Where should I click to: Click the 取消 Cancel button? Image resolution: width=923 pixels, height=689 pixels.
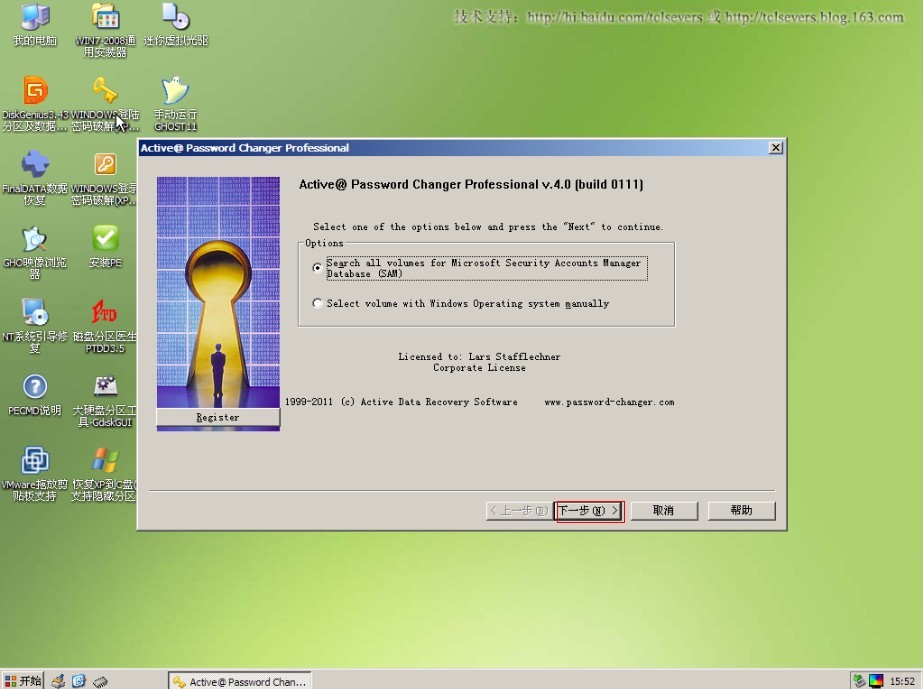[x=664, y=511]
